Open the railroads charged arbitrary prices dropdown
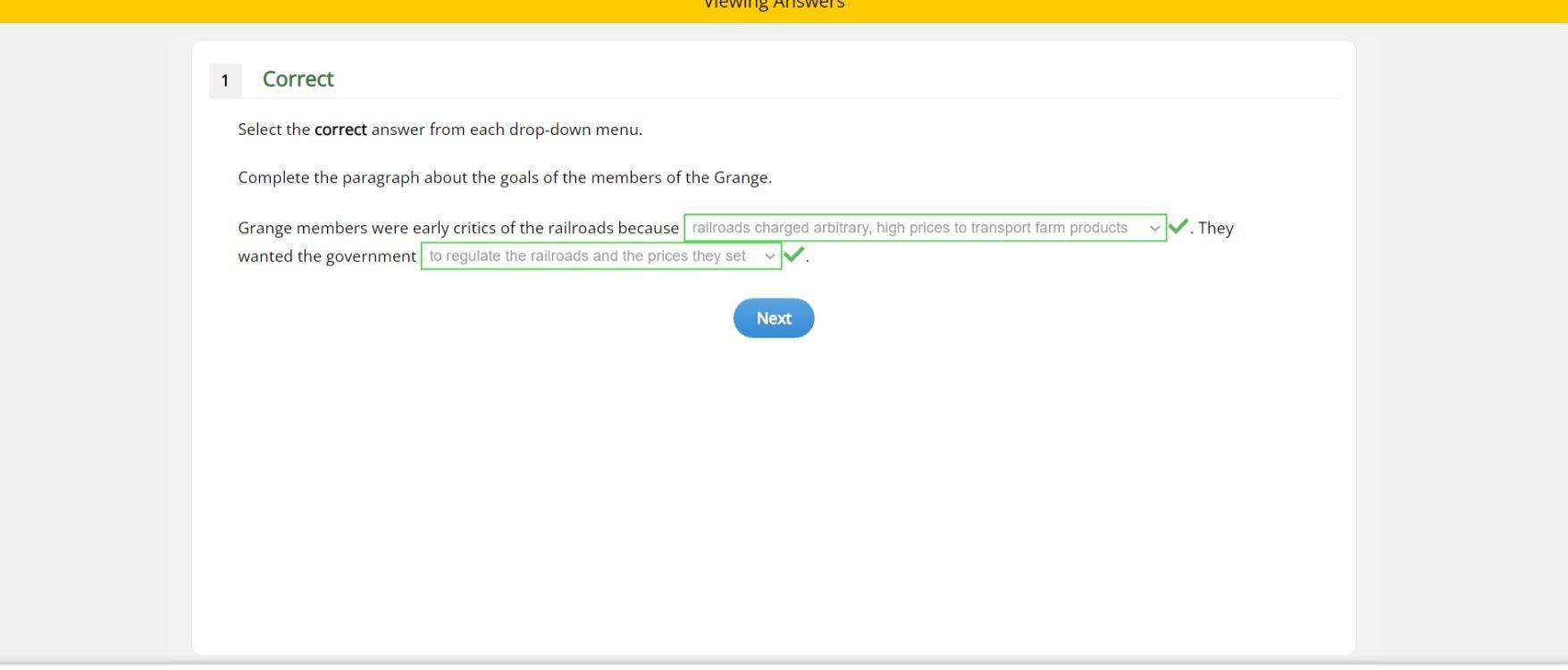 point(925,228)
